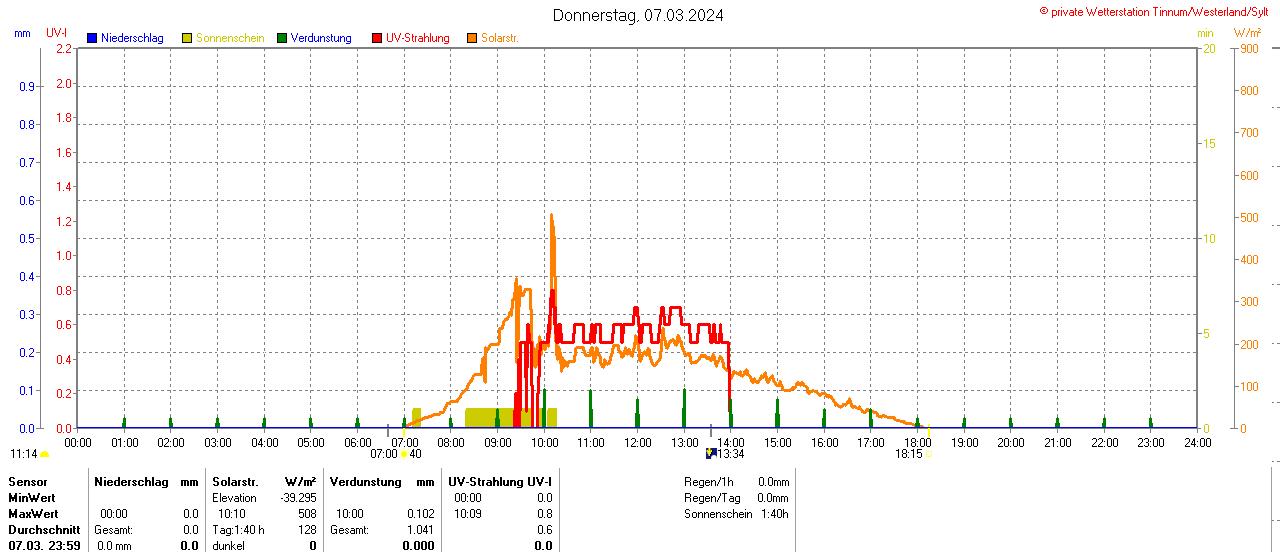Click the sunset marker icon beside 18:15
The height and width of the screenshot is (552, 1280).
(x=928, y=453)
